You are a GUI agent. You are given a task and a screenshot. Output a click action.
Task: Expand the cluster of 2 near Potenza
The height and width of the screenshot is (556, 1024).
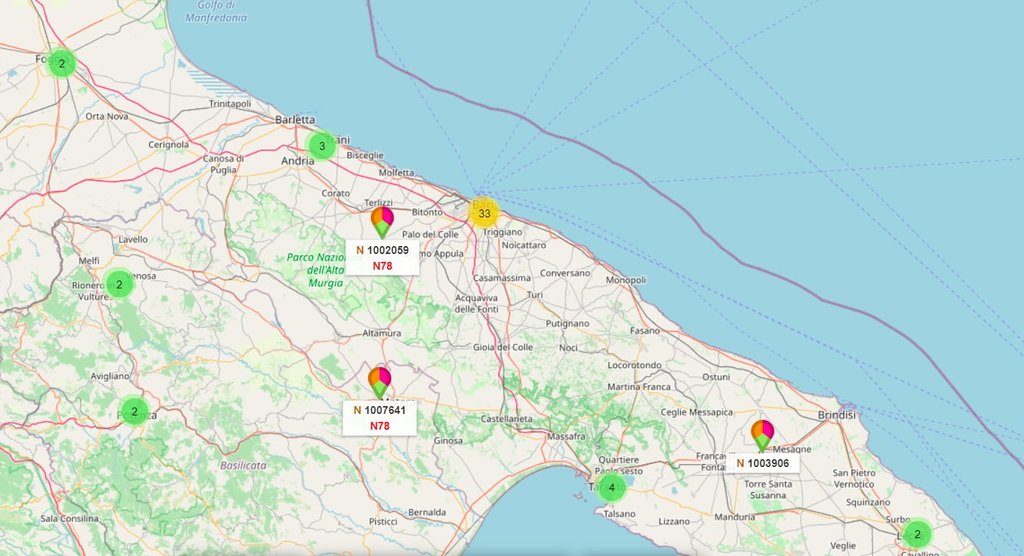(x=134, y=411)
